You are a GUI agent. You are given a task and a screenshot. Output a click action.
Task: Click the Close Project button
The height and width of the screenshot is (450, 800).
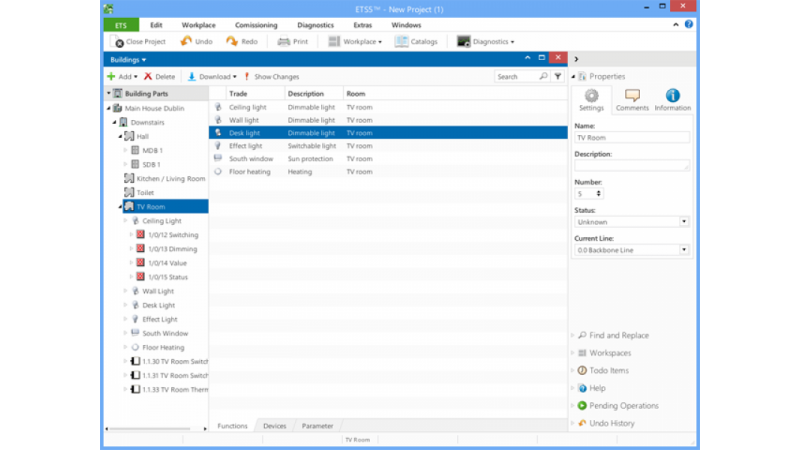tap(139, 42)
